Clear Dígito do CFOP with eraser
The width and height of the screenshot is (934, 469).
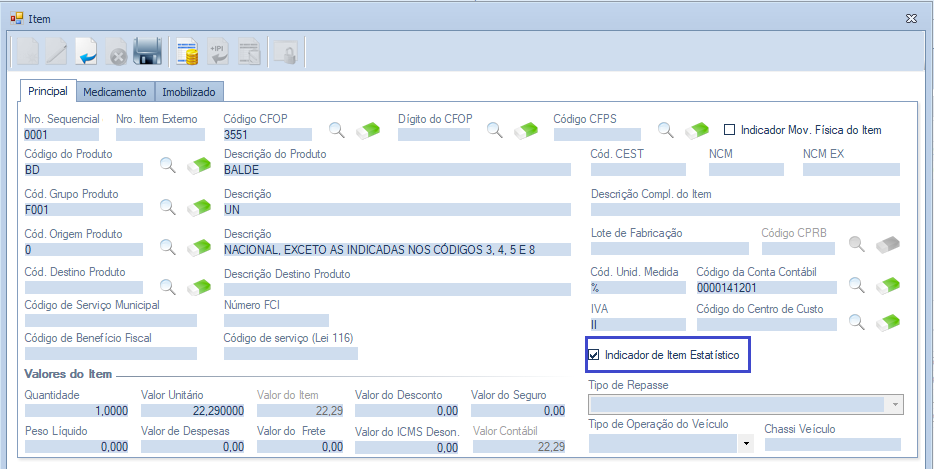[x=525, y=130]
